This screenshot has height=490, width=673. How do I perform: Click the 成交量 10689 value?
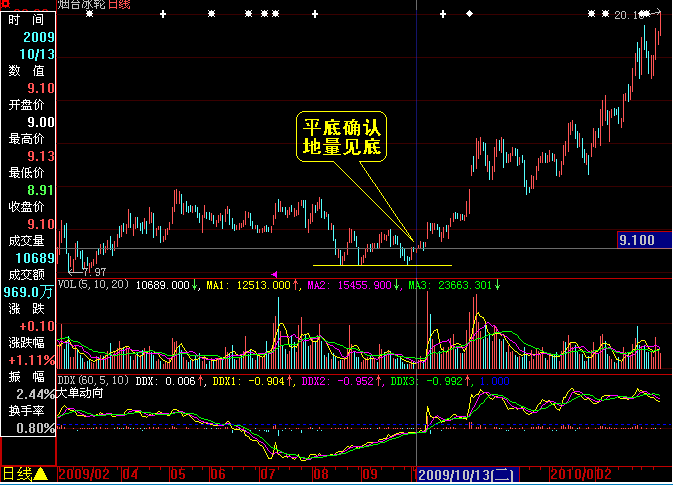pos(35,258)
